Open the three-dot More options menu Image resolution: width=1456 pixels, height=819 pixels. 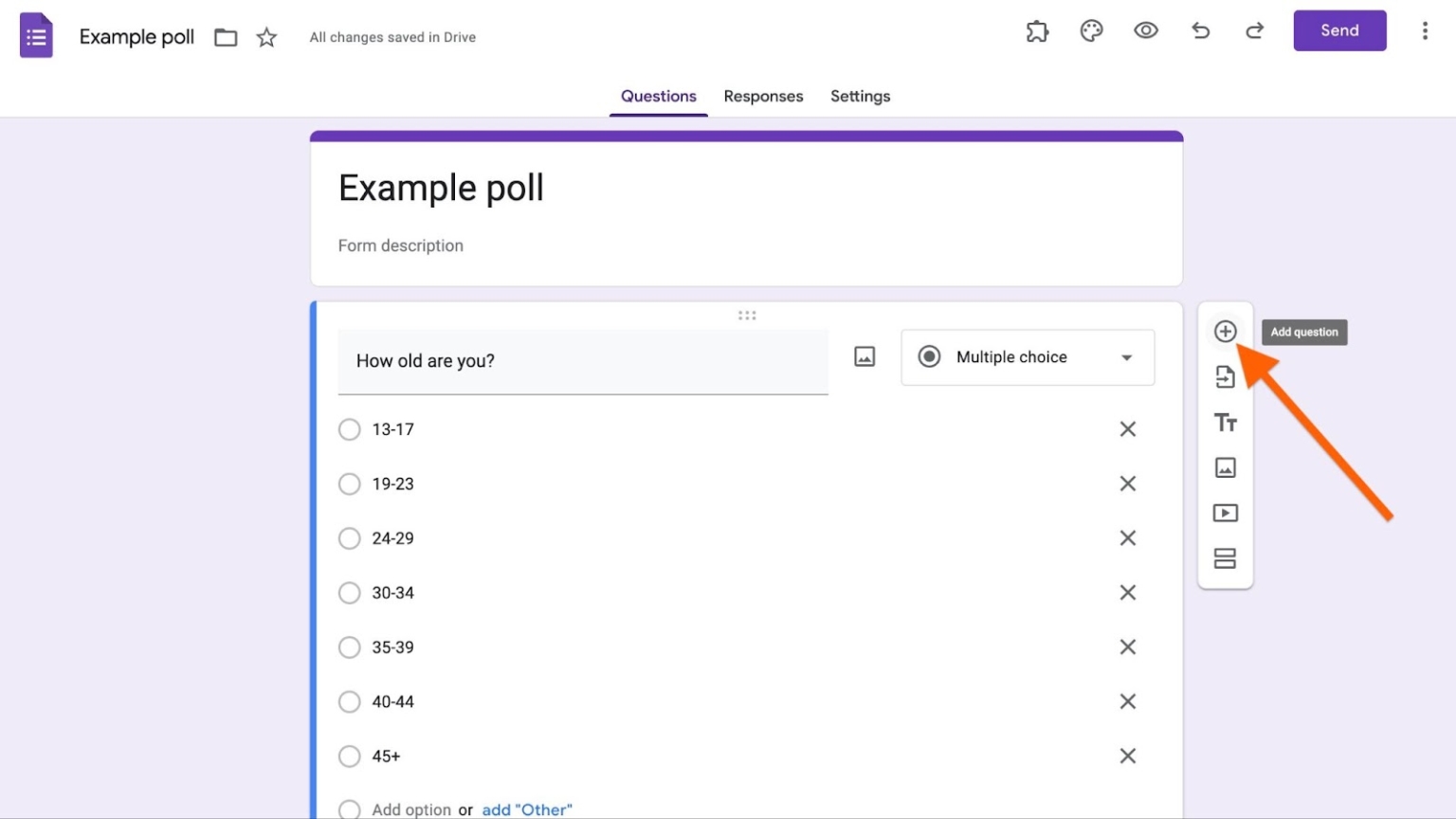[1424, 31]
